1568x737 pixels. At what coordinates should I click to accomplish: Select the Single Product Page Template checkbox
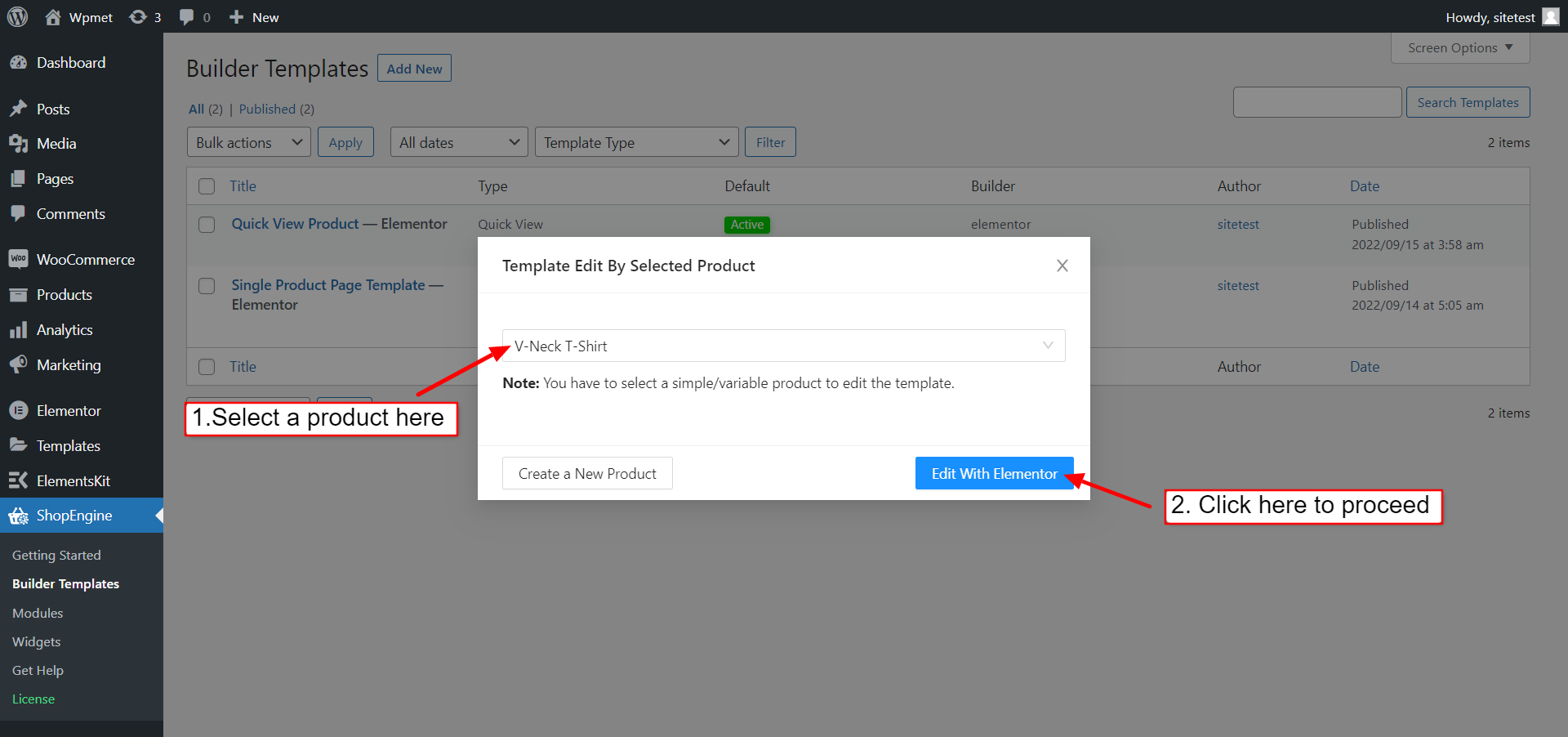(x=207, y=286)
